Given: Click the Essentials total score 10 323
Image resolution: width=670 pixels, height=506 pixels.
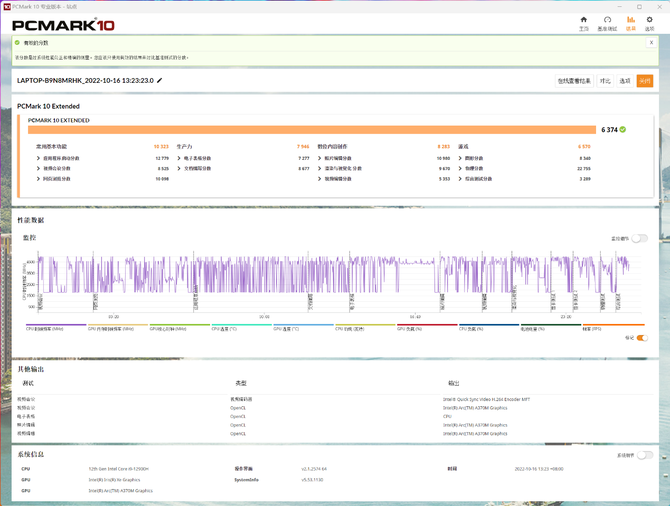Looking at the screenshot, I should (x=161, y=147).
